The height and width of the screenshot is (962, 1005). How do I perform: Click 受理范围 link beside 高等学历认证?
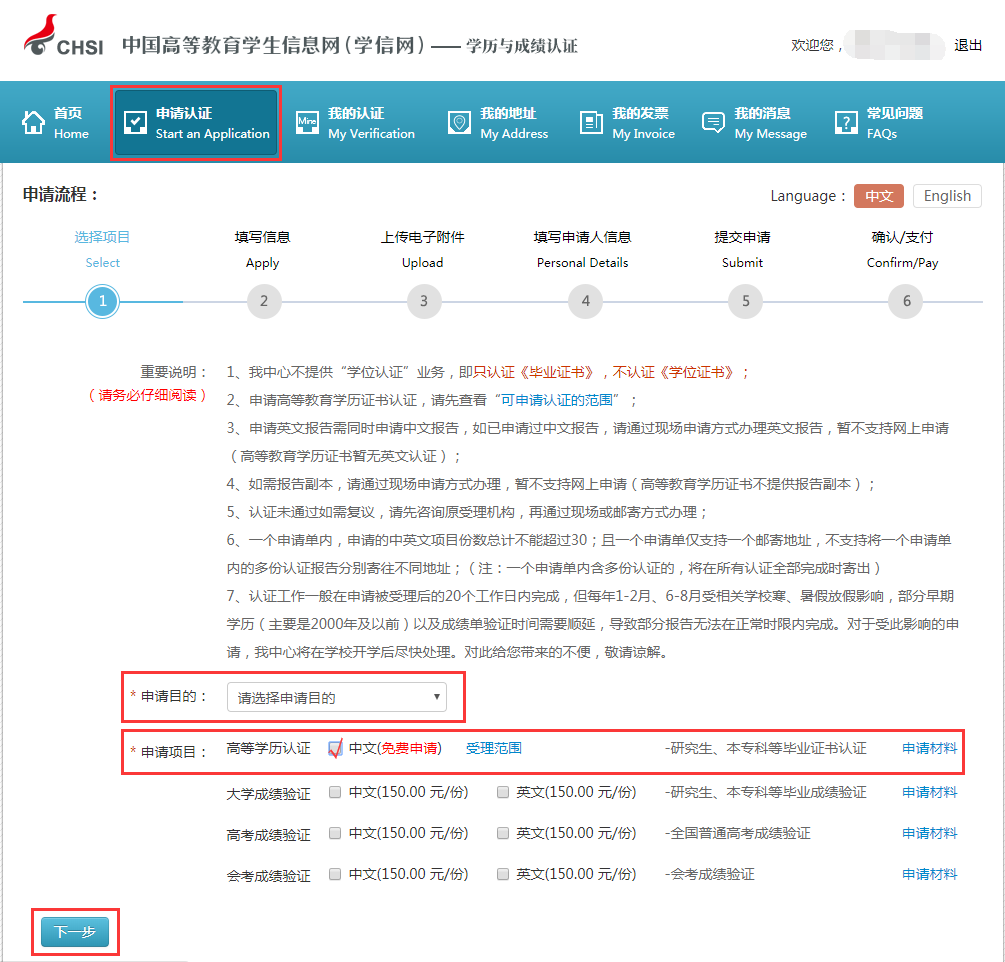[493, 748]
